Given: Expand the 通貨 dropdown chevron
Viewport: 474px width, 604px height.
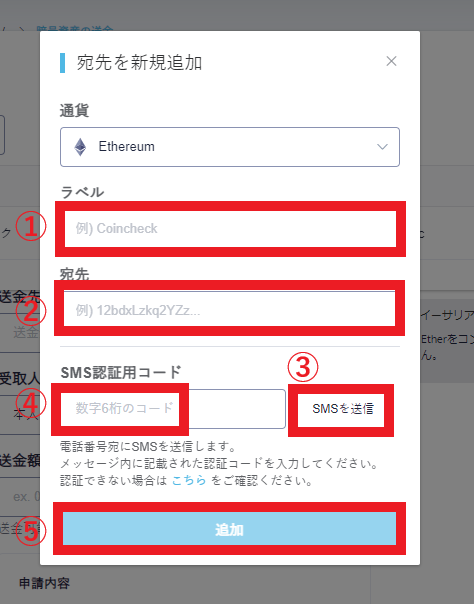Looking at the screenshot, I should tap(382, 147).
